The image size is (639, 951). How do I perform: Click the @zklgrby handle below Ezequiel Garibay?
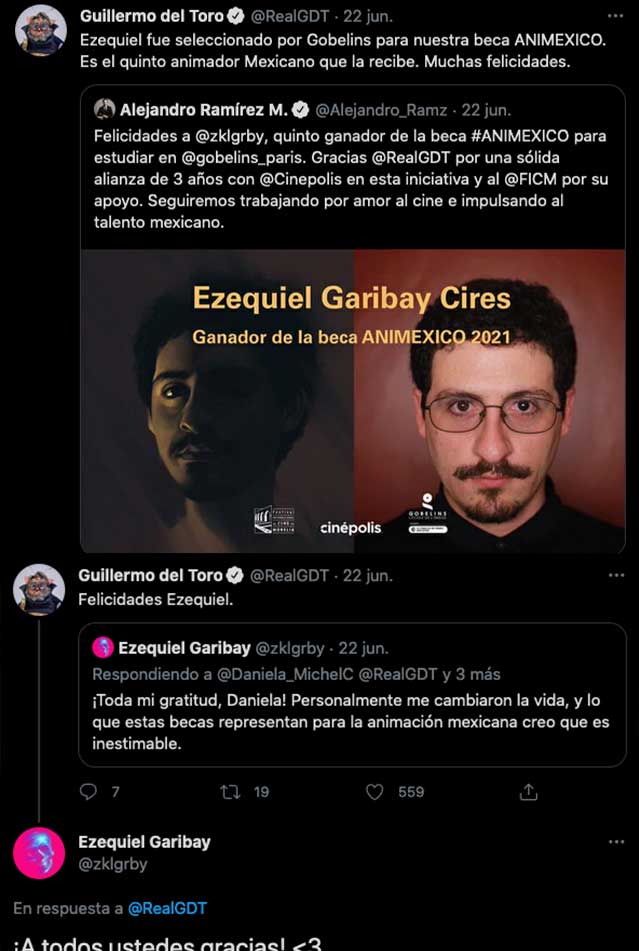113,864
